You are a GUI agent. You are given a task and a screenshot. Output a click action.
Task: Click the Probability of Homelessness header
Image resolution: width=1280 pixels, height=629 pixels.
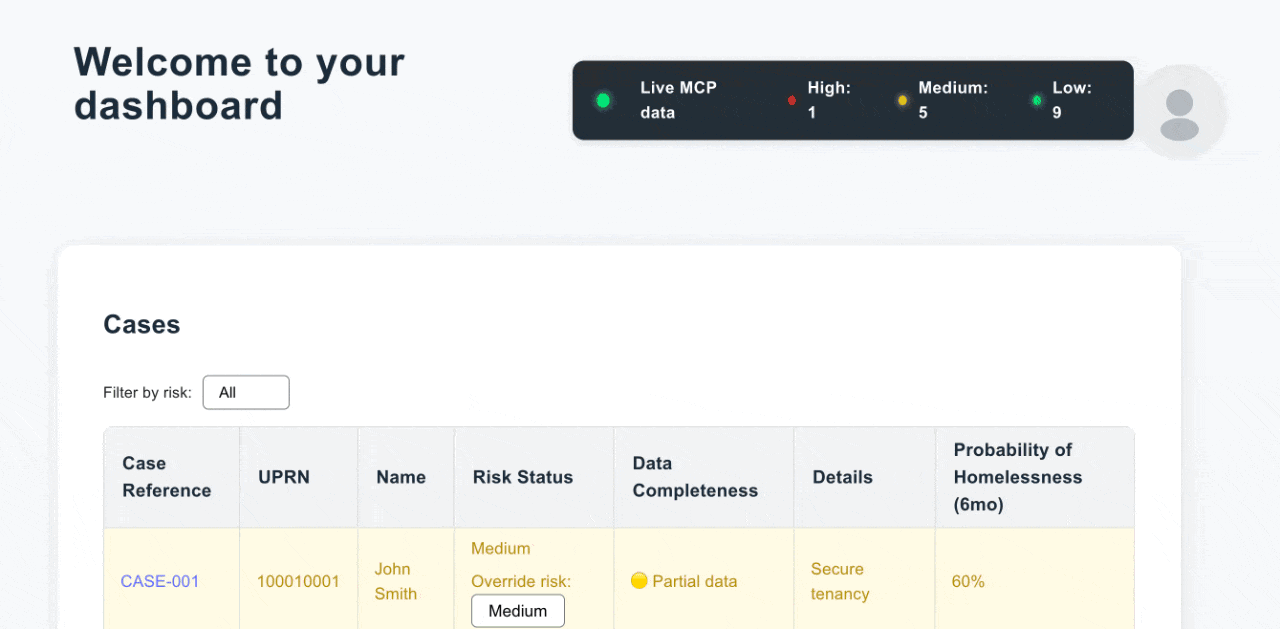pos(1018,477)
